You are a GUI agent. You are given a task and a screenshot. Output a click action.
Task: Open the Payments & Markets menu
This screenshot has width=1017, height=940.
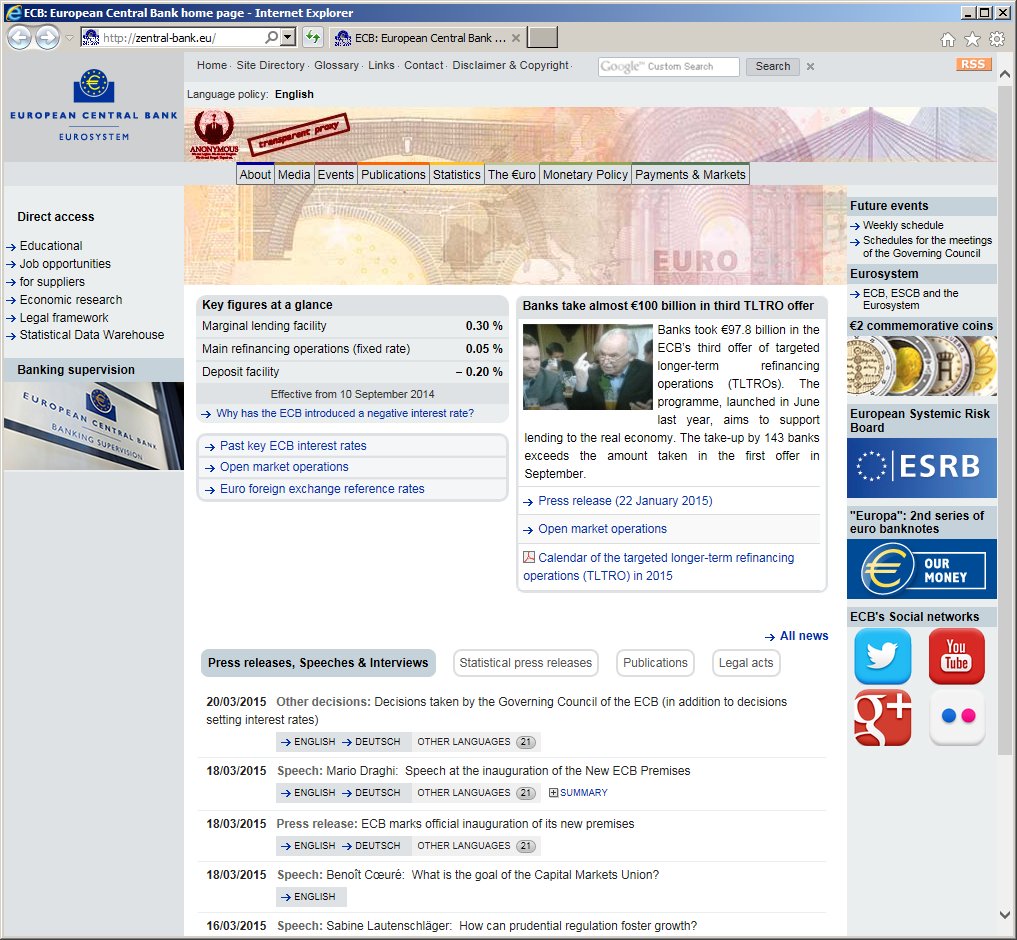pyautogui.click(x=690, y=175)
